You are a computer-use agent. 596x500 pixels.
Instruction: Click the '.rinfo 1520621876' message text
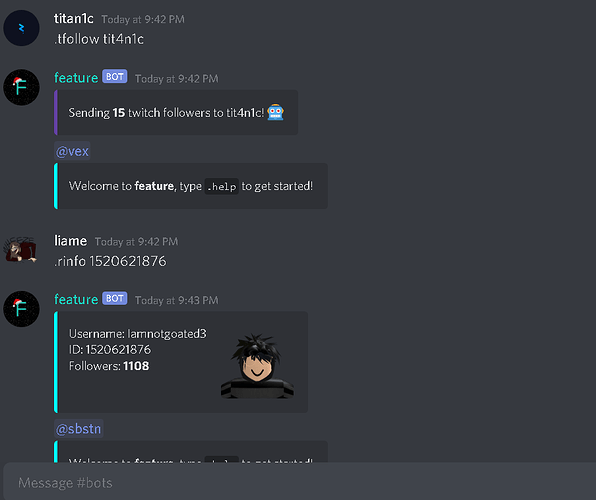110,261
